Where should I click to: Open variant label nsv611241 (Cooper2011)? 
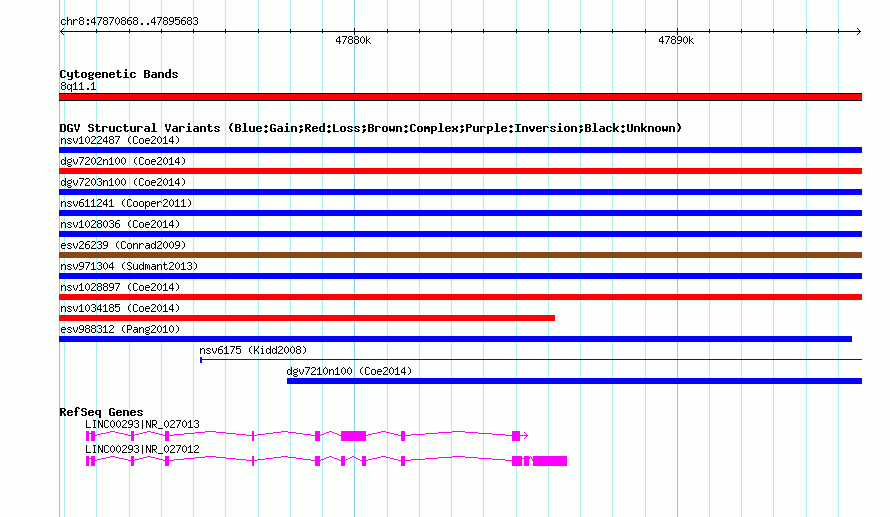click(126, 203)
